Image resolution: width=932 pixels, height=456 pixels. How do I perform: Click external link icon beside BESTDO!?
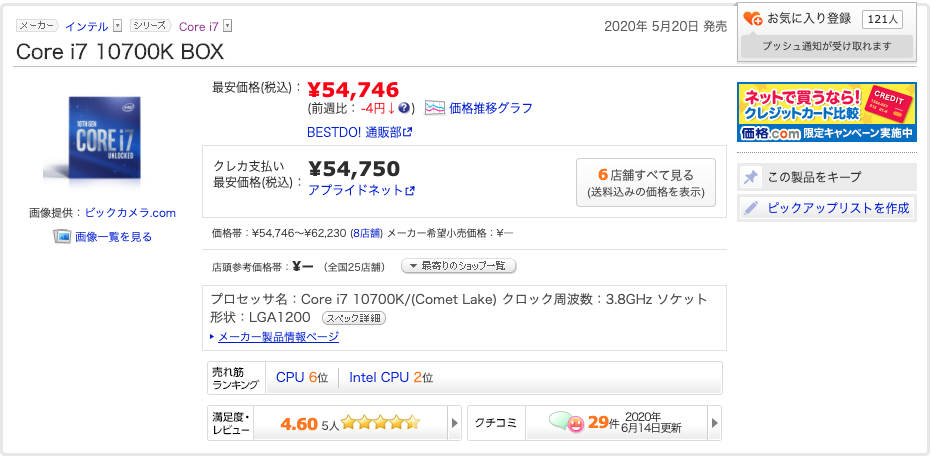coord(407,132)
